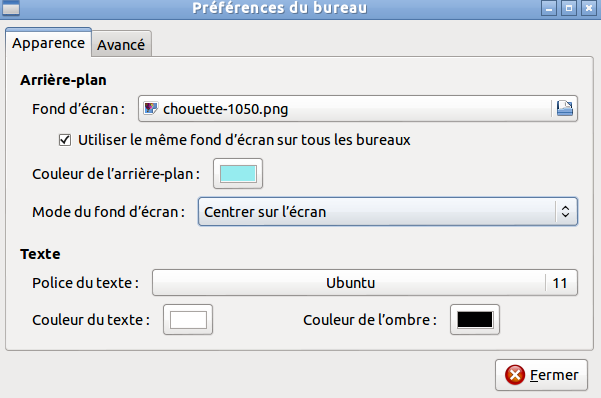
Task: Open the Mode du fond d'écran dropdown
Action: pos(388,212)
